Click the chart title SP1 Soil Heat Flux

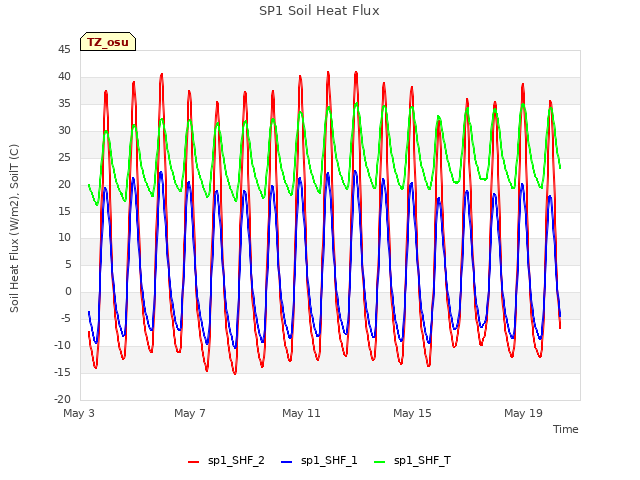tap(319, 11)
